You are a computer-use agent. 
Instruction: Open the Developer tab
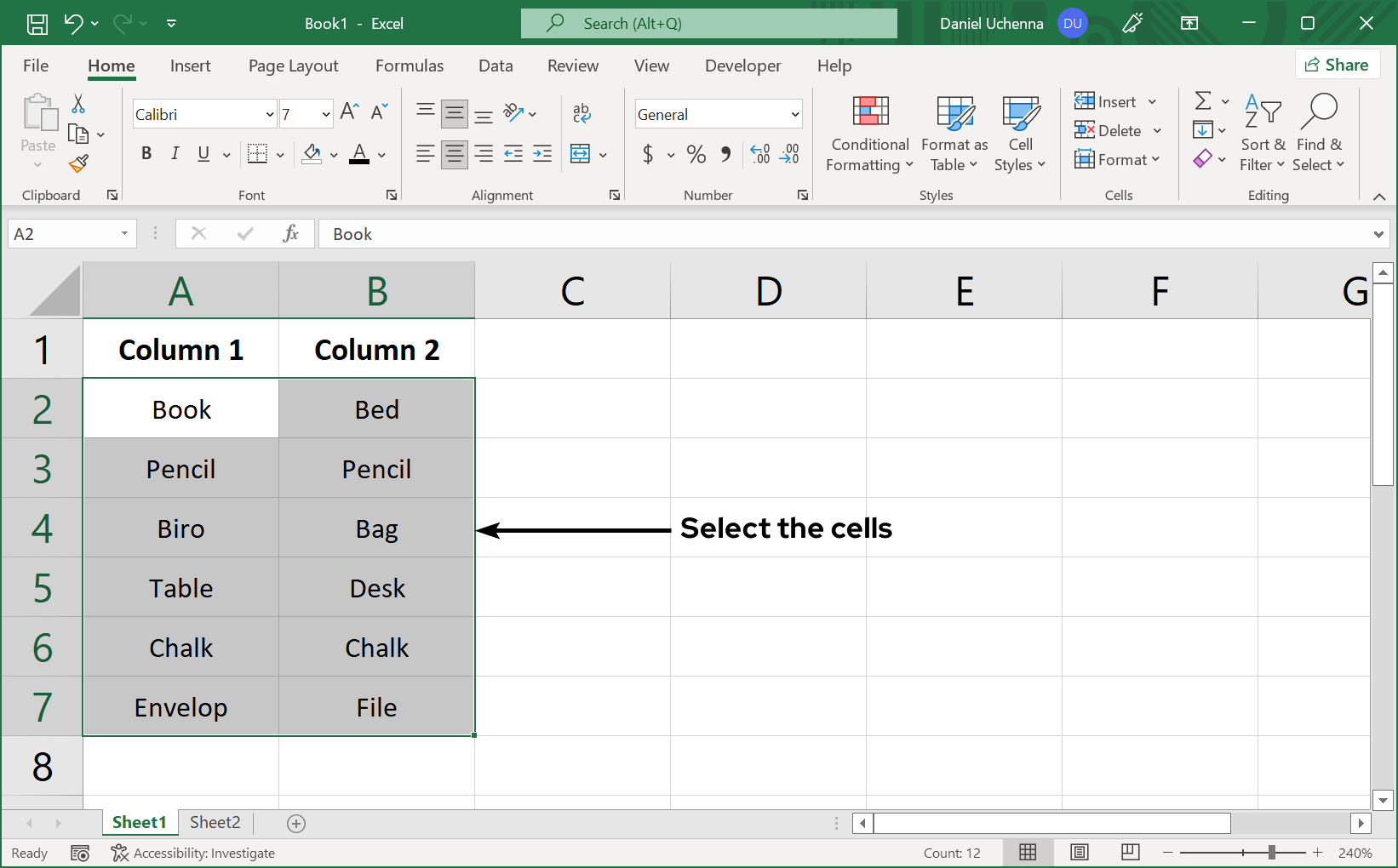click(742, 66)
